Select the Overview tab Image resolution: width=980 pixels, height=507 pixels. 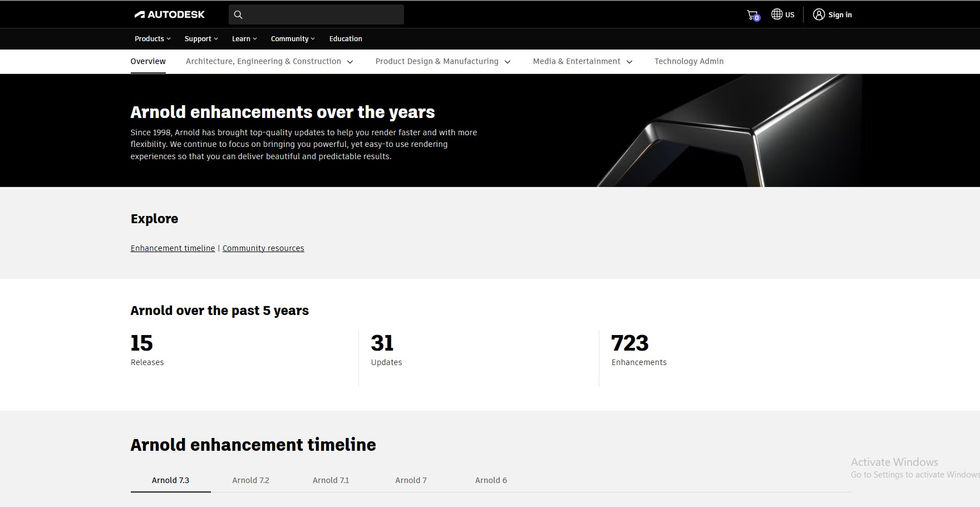point(148,61)
